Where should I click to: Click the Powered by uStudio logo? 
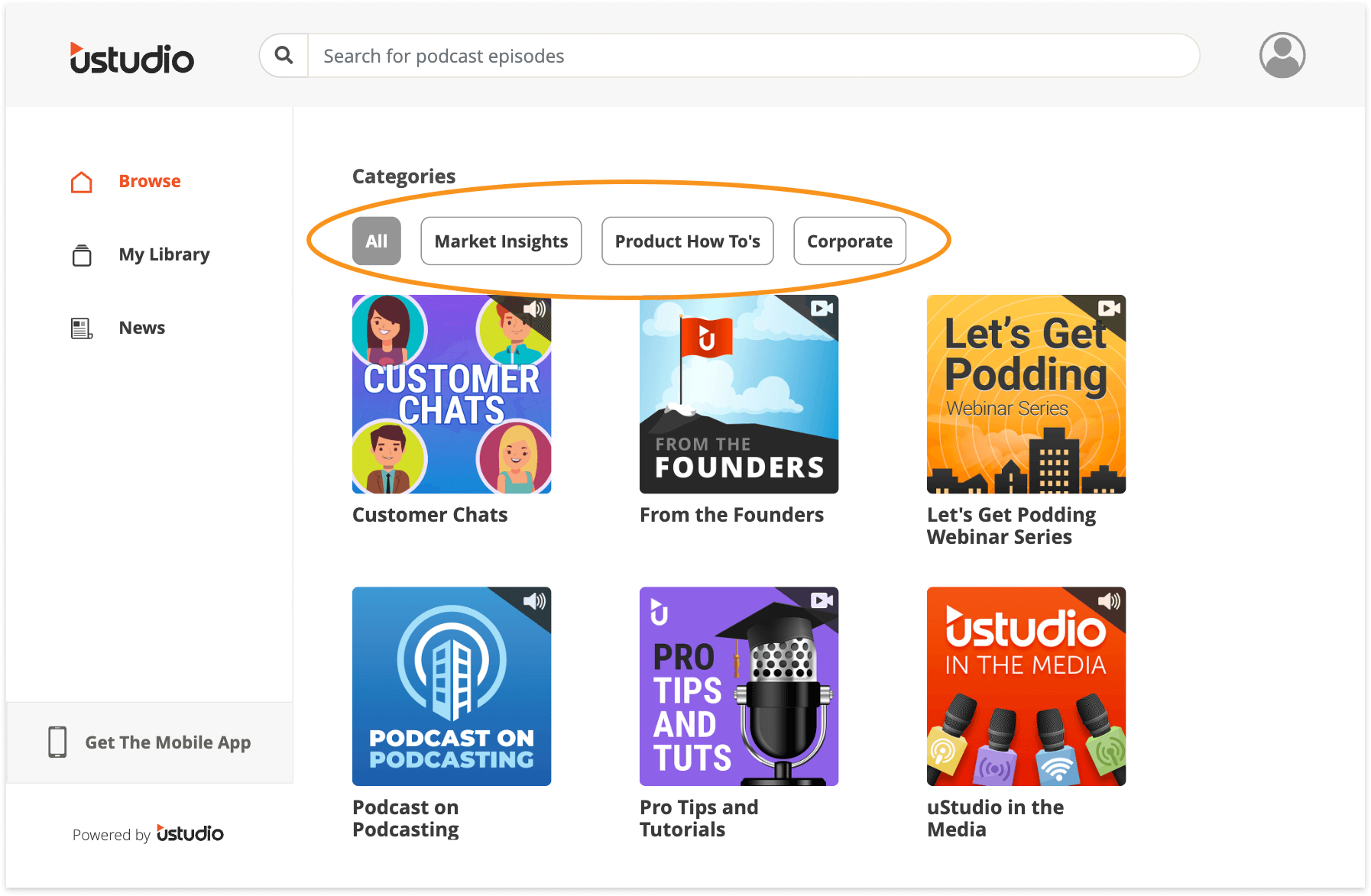[x=190, y=833]
